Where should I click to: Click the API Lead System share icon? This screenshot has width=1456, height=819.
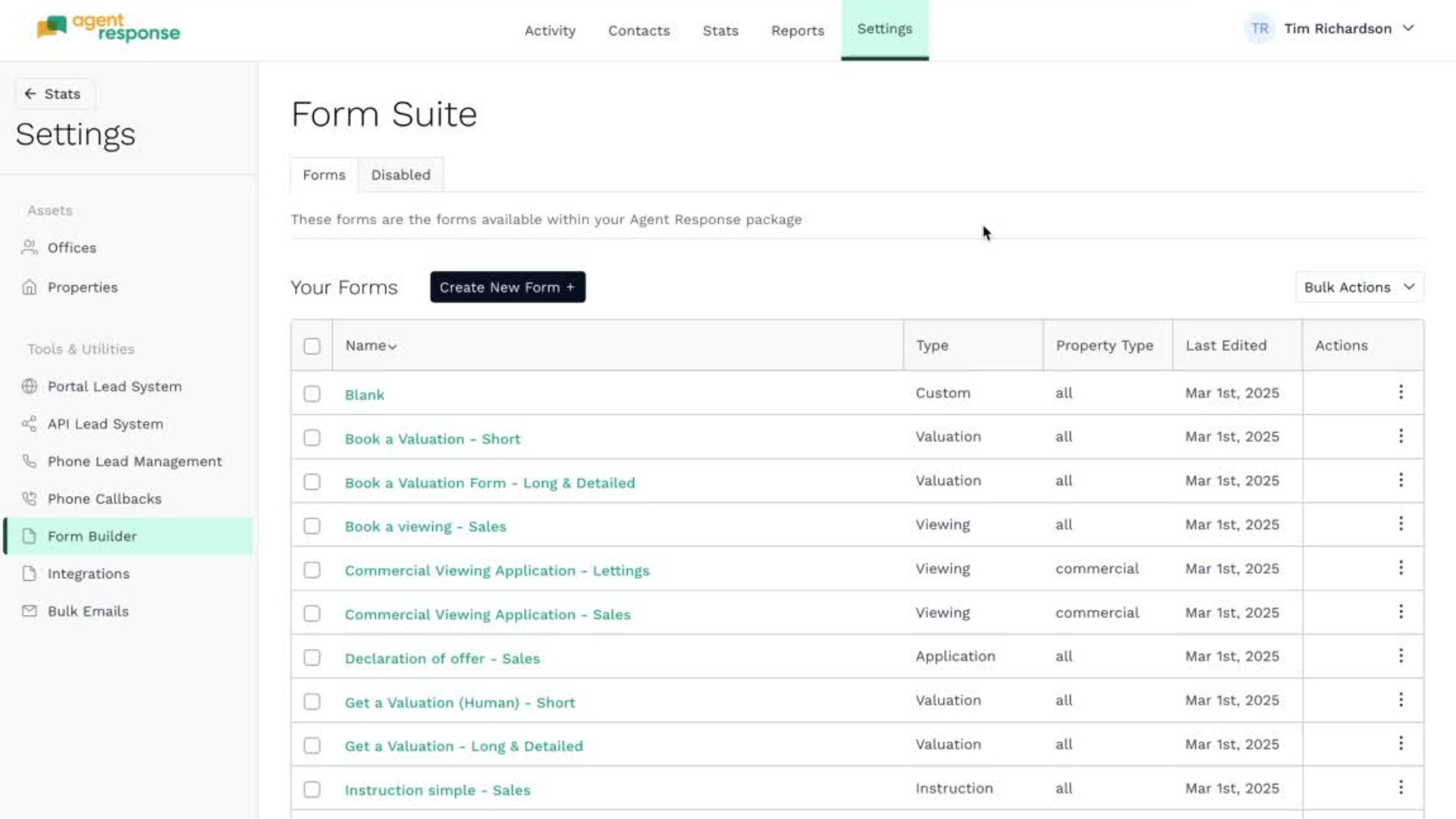30,424
